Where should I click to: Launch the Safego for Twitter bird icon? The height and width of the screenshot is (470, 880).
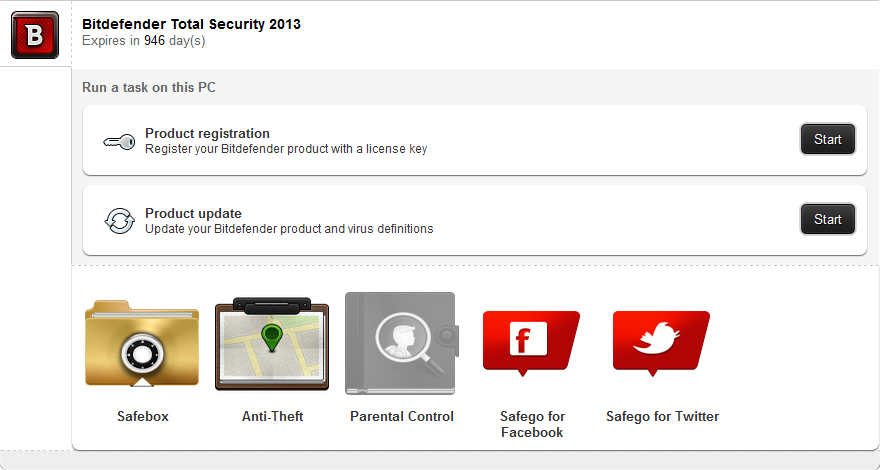tap(661, 341)
